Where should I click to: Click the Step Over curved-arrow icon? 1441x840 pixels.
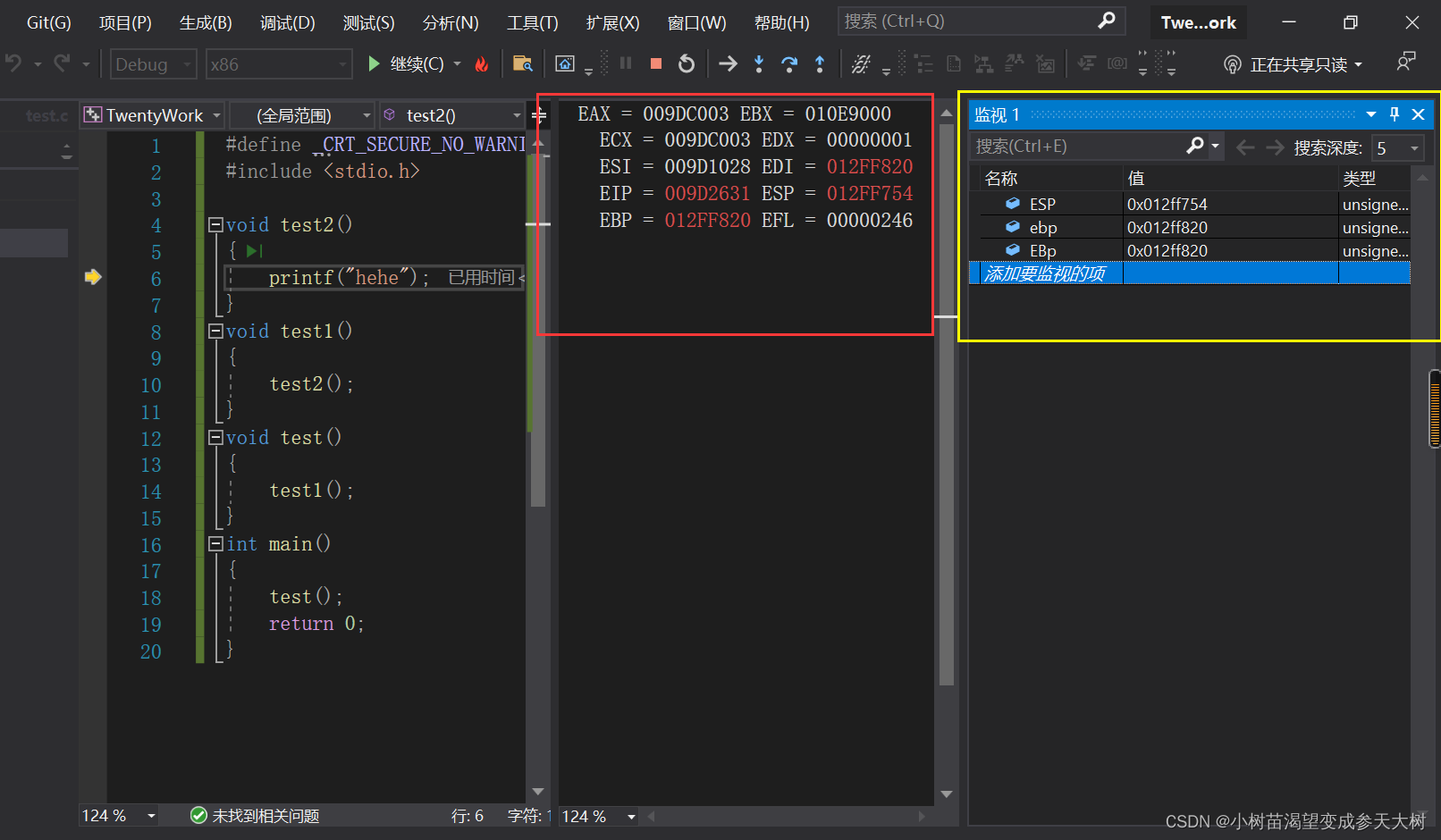pos(789,63)
